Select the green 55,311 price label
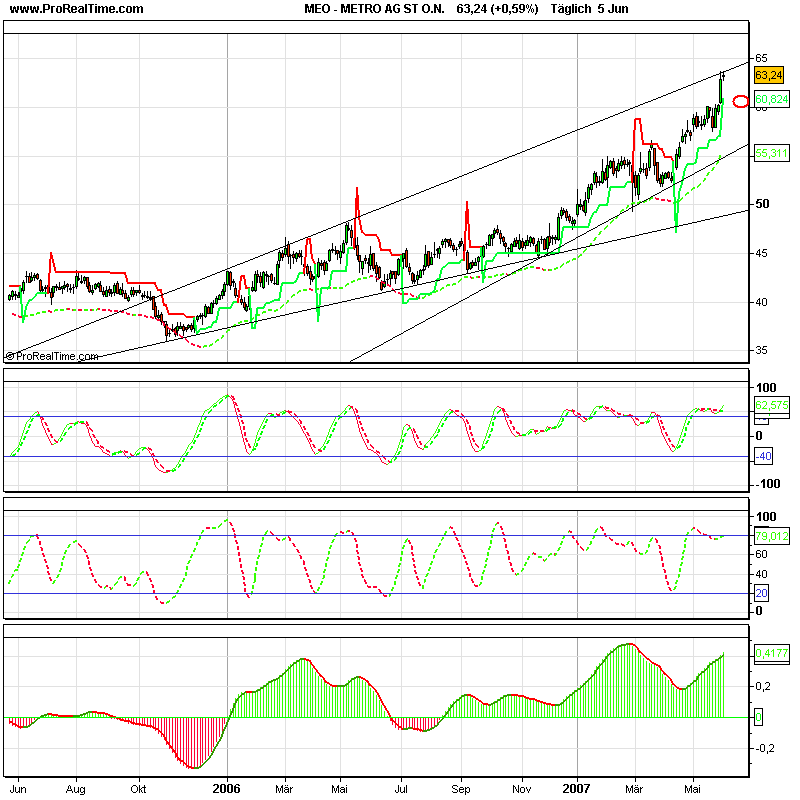 tap(771, 153)
